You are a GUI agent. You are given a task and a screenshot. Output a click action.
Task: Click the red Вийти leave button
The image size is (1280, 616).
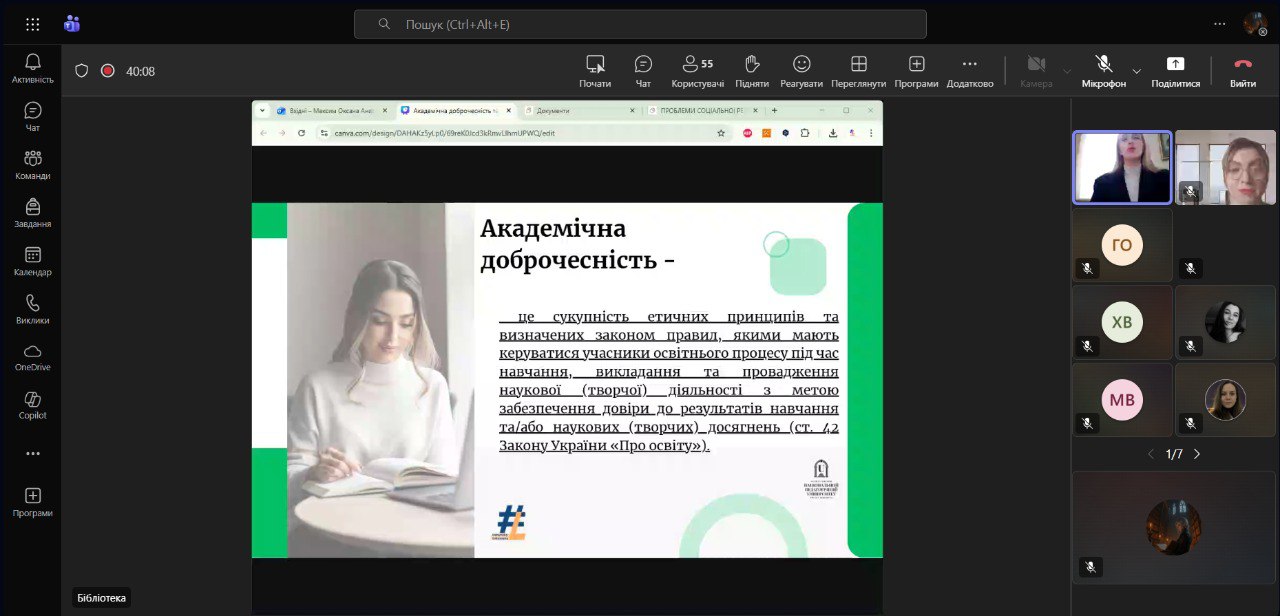pos(1242,70)
